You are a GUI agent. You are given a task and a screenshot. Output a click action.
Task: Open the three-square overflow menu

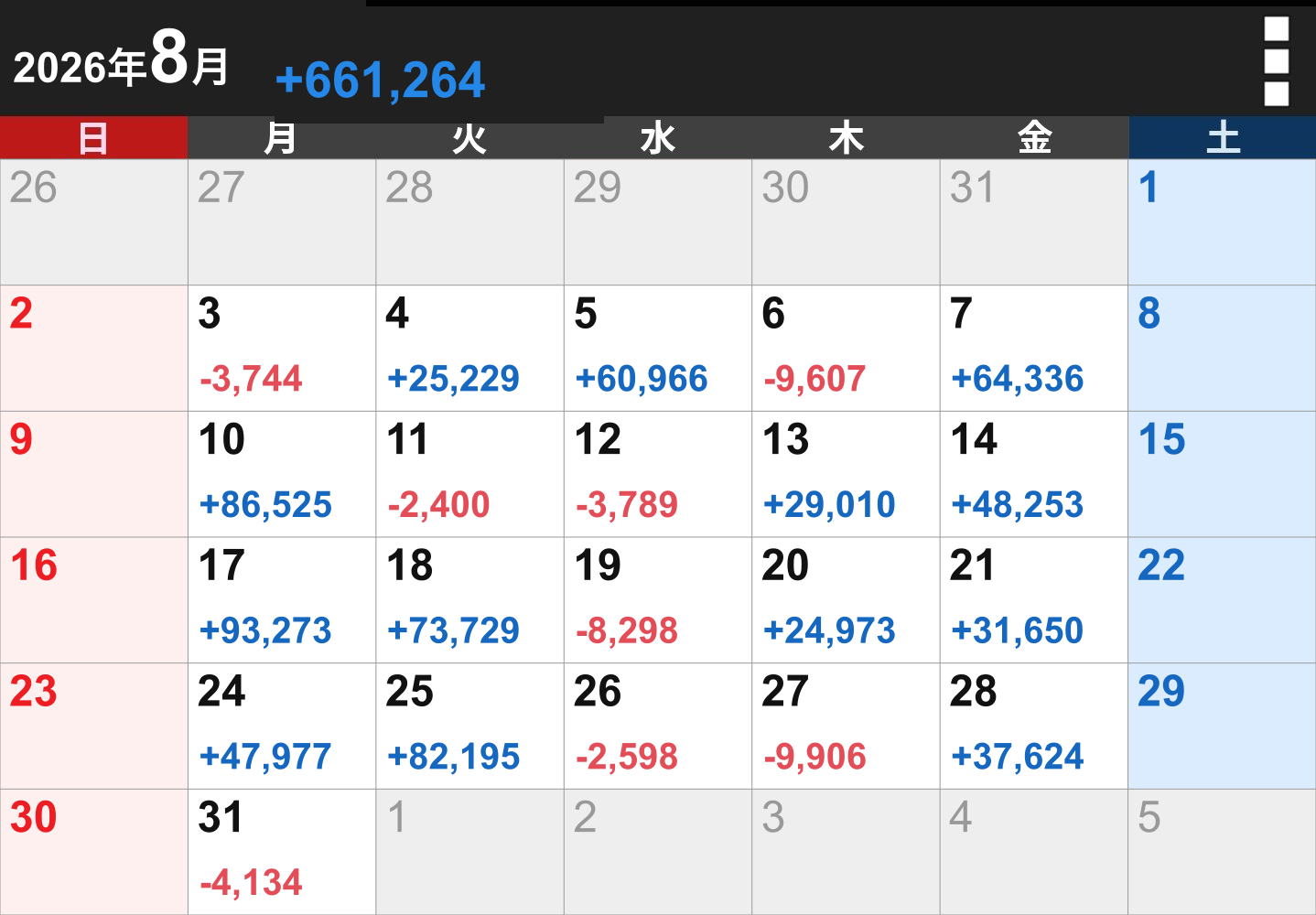point(1276,61)
